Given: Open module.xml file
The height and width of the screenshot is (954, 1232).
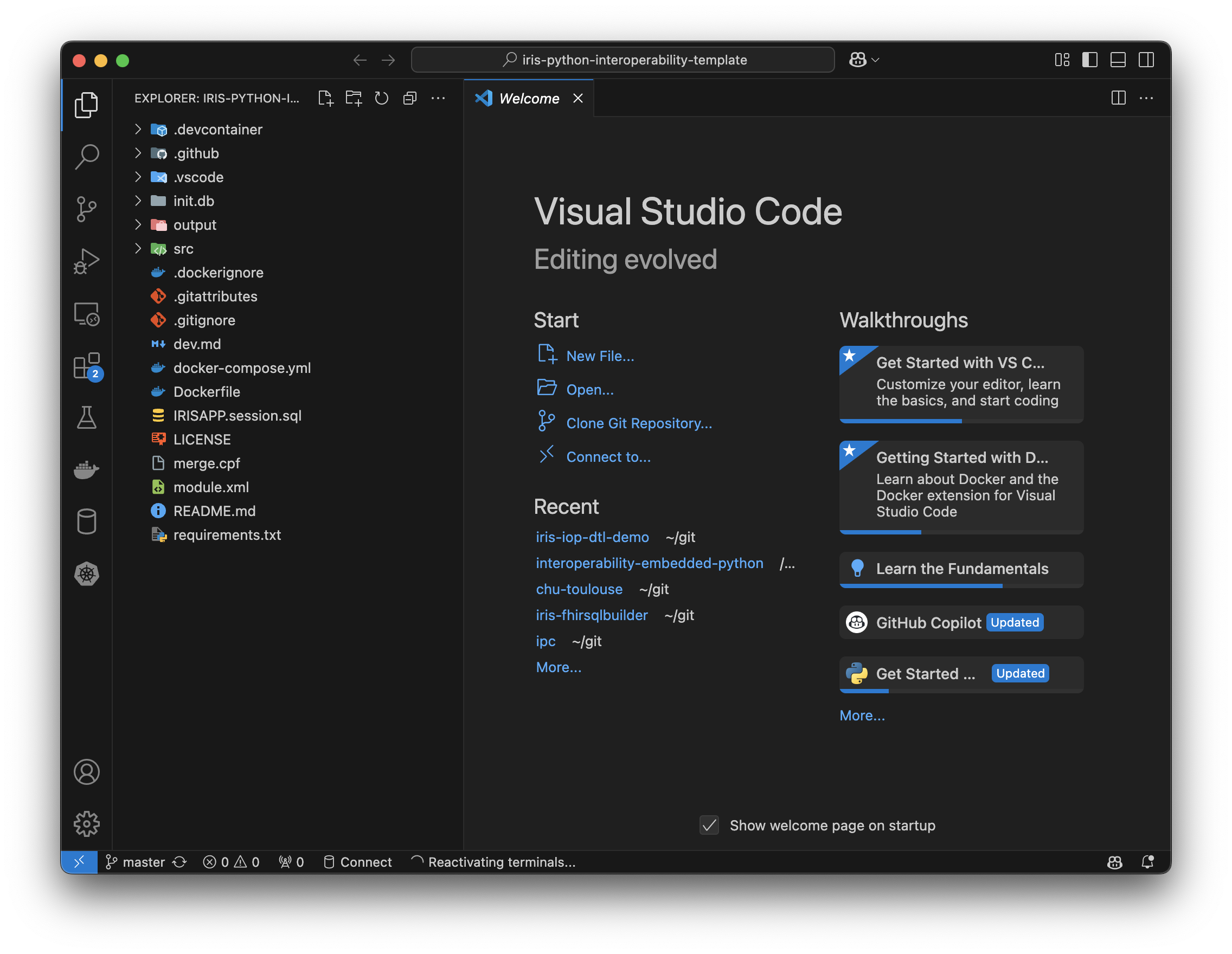Looking at the screenshot, I should pyautogui.click(x=288, y=487).
